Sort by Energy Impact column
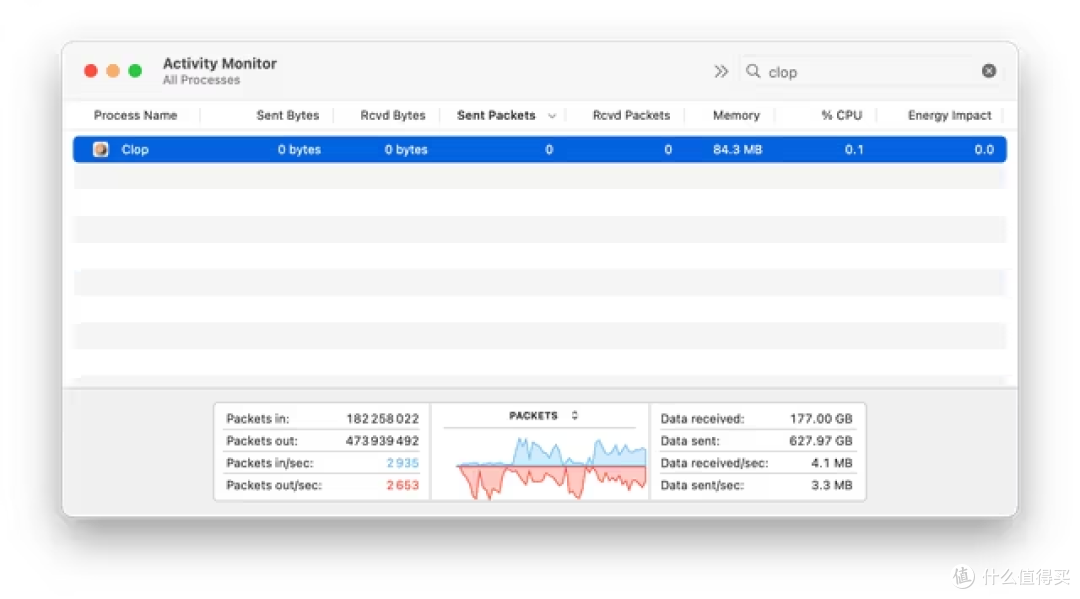Viewport: 1080px width, 599px height. (950, 116)
